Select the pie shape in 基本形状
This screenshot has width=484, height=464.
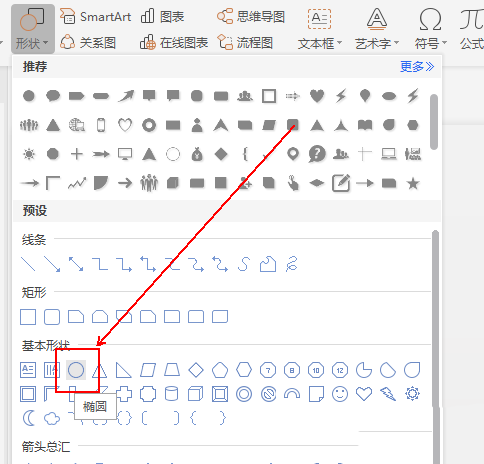364,370
